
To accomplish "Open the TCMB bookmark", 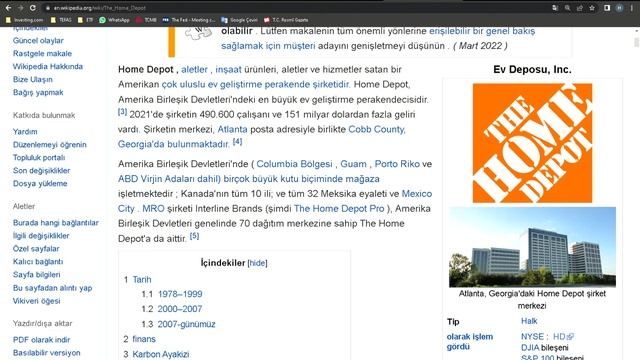I will (146, 20).
